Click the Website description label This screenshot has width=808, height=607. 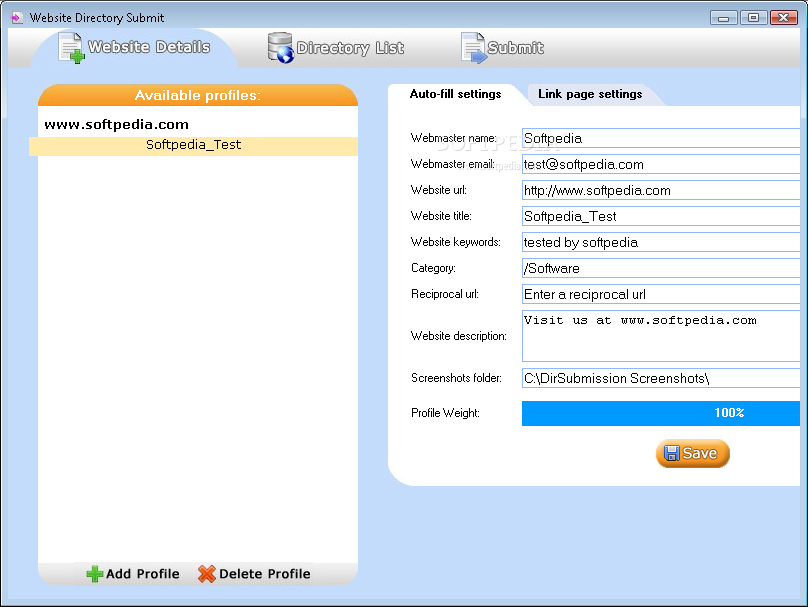(459, 336)
